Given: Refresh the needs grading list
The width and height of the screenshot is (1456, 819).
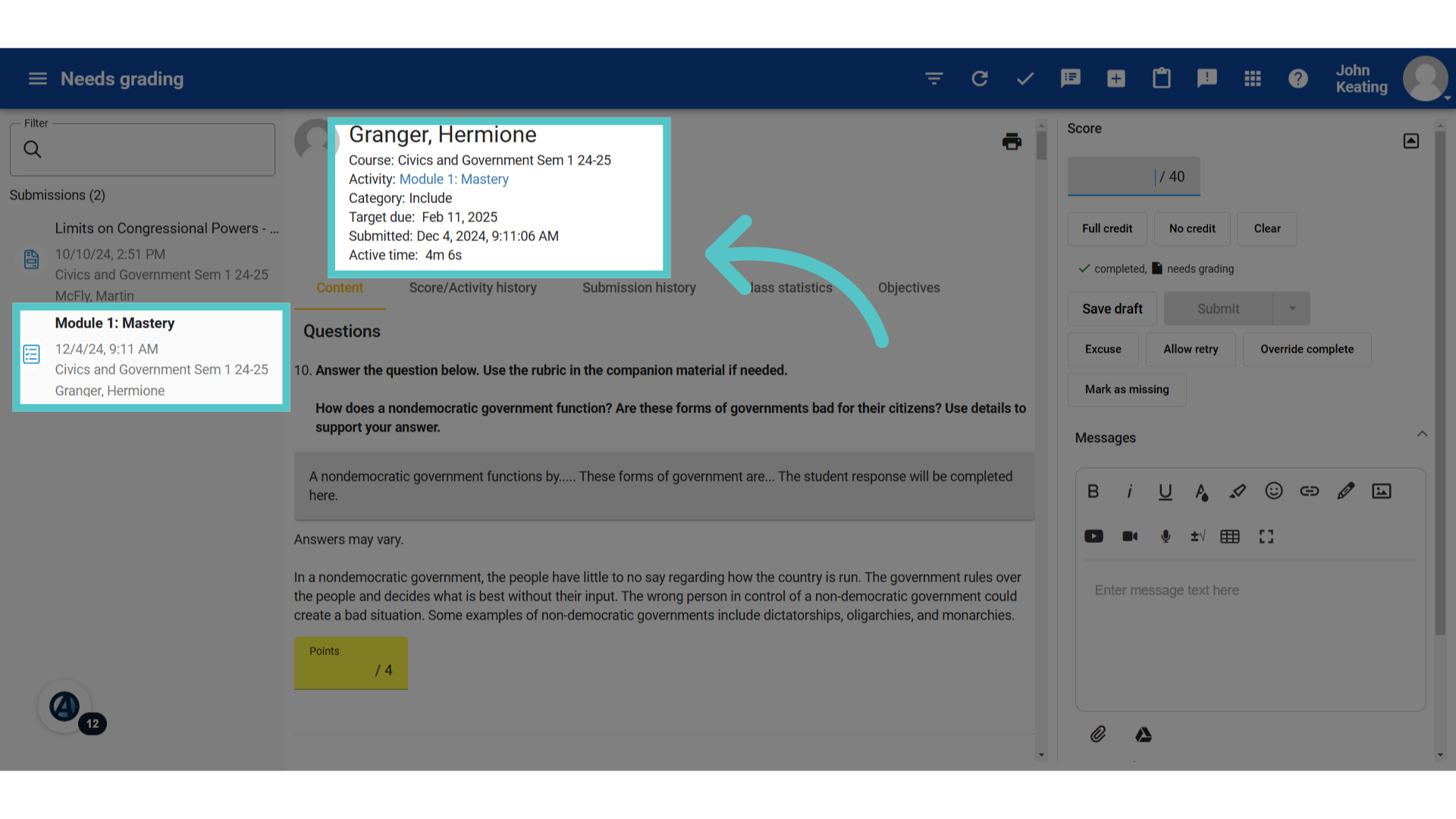Looking at the screenshot, I should click(980, 78).
